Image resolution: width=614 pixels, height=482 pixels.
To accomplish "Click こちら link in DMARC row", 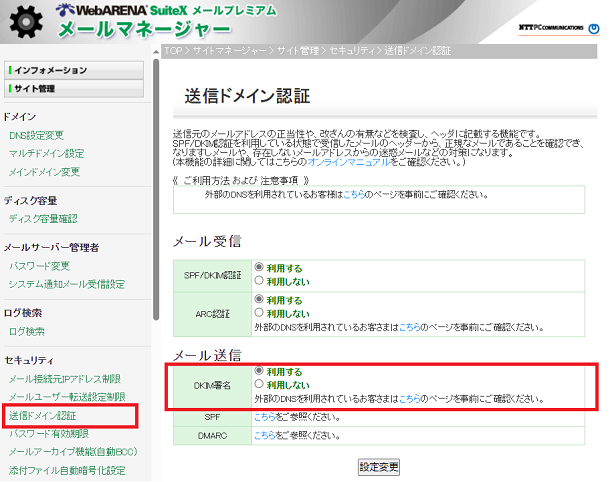I will coord(265,435).
